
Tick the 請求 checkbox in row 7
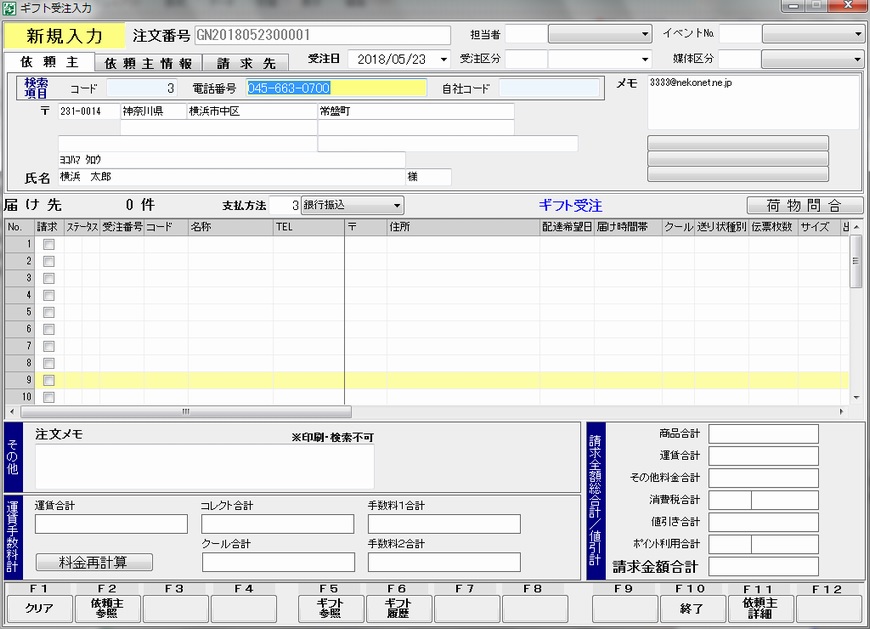pyautogui.click(x=49, y=347)
